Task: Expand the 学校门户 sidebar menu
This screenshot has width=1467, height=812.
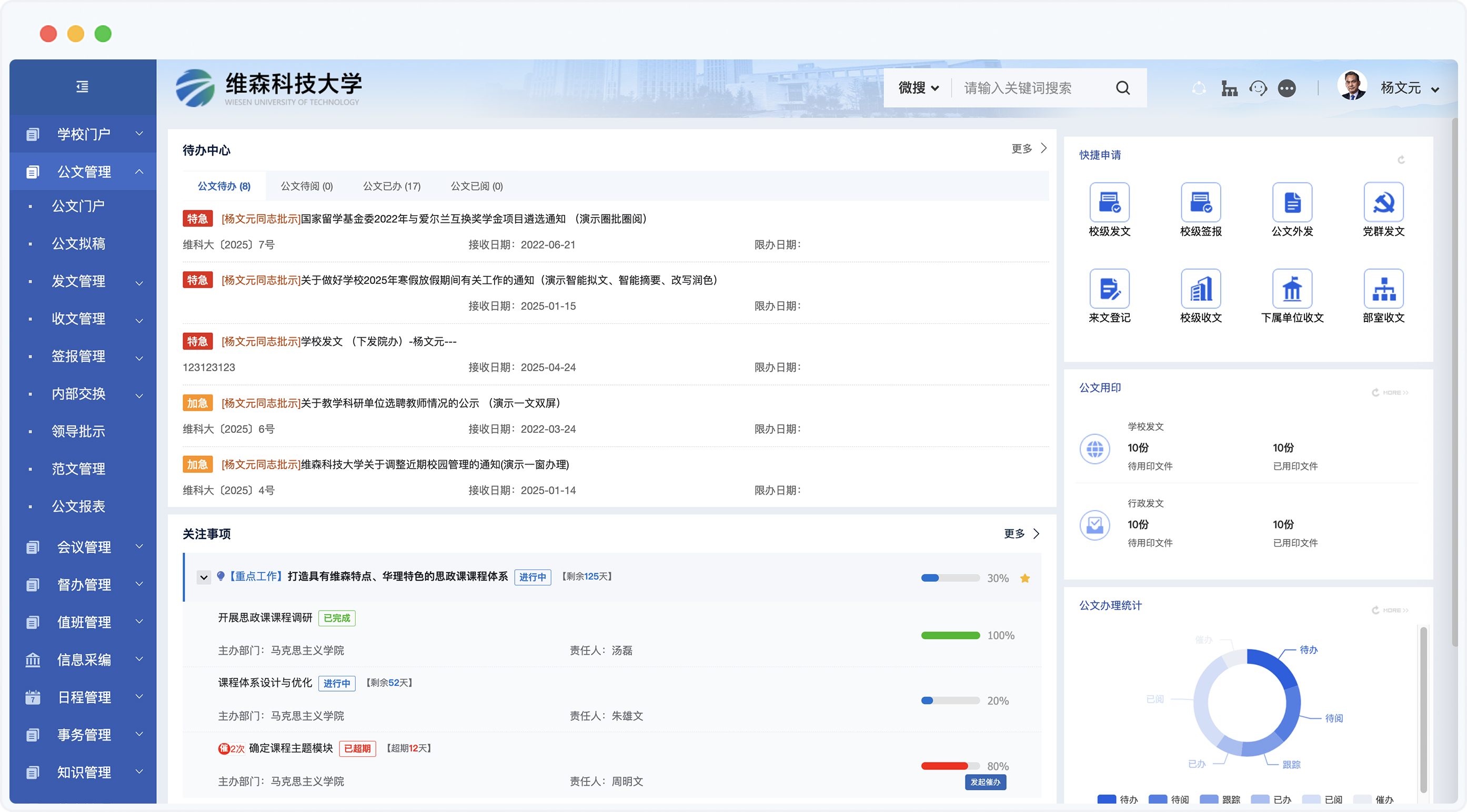Action: click(x=139, y=133)
